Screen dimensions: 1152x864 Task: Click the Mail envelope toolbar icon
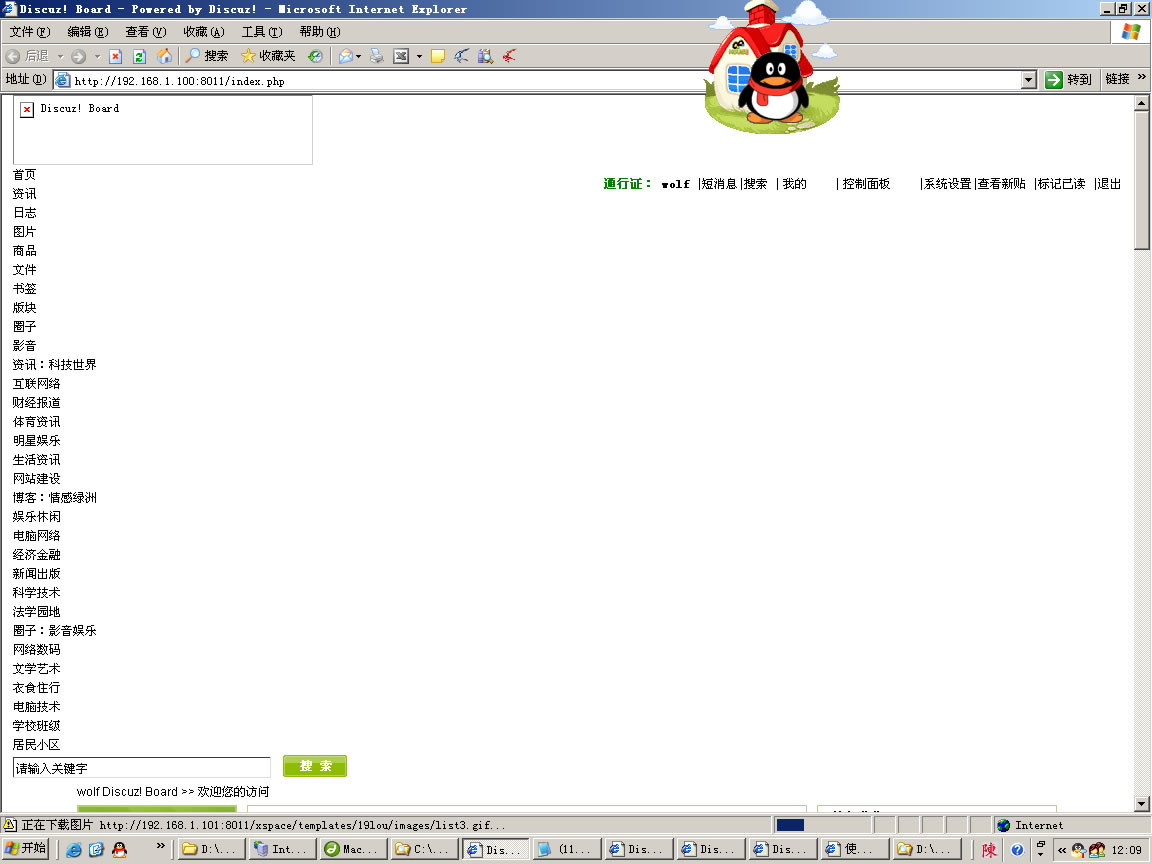click(x=345, y=56)
